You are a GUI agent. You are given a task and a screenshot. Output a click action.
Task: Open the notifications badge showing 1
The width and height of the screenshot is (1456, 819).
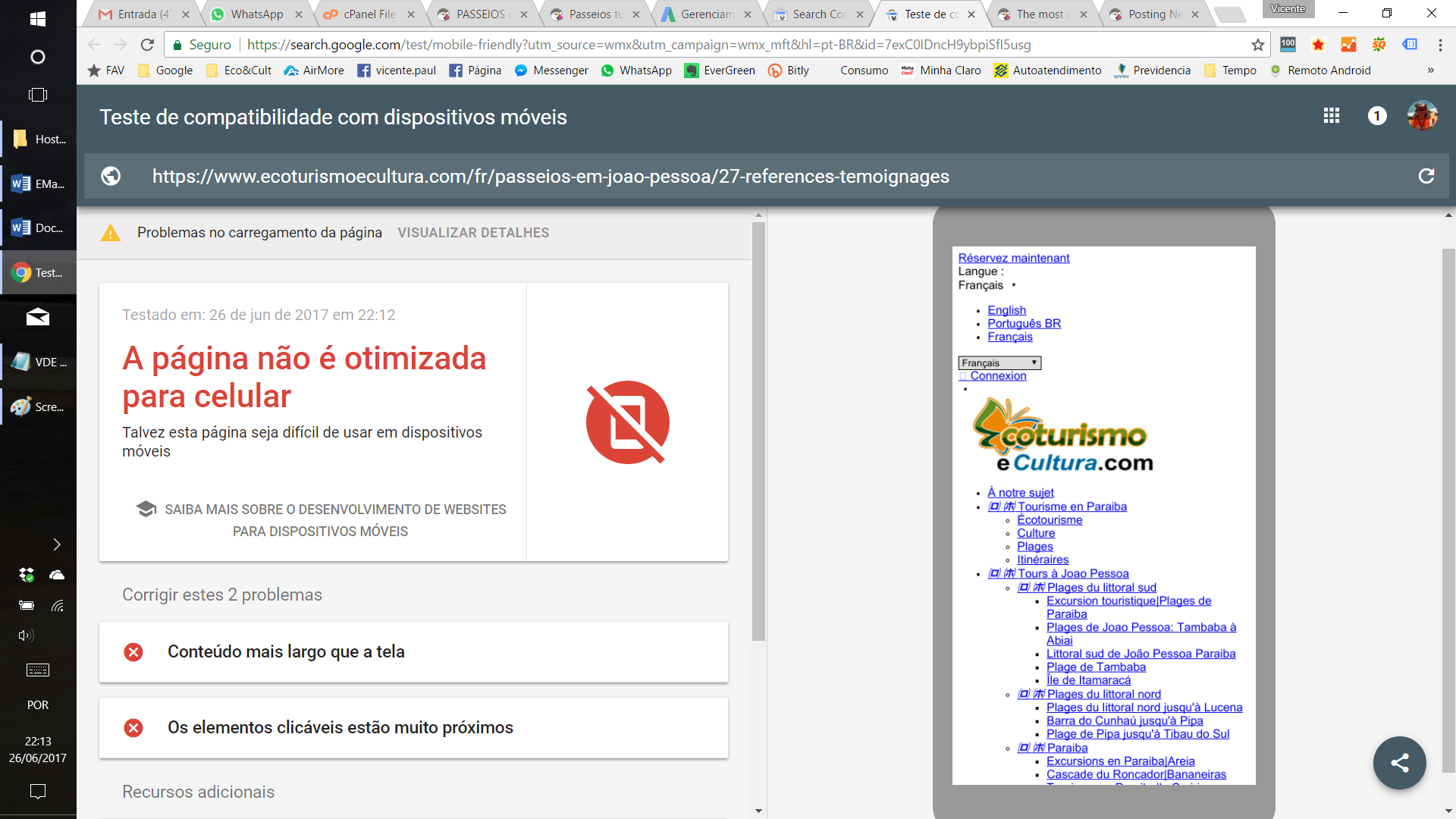pyautogui.click(x=1377, y=116)
